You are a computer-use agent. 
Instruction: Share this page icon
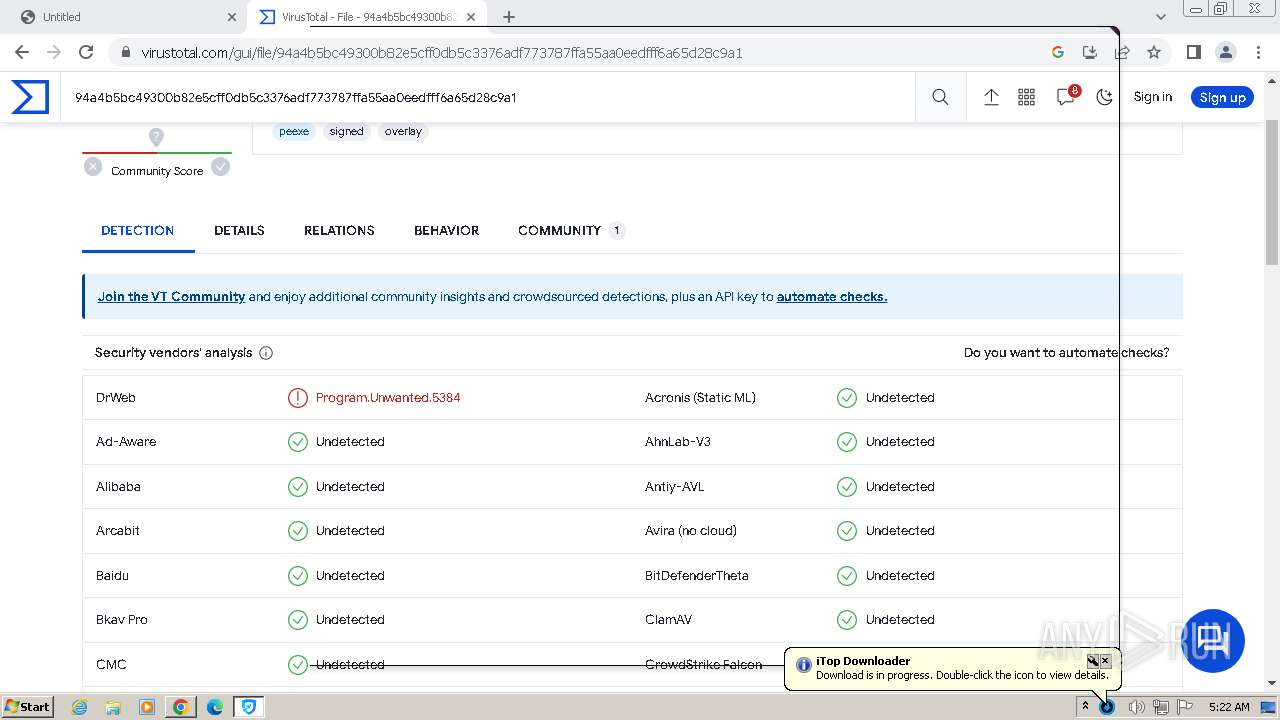click(1122, 52)
